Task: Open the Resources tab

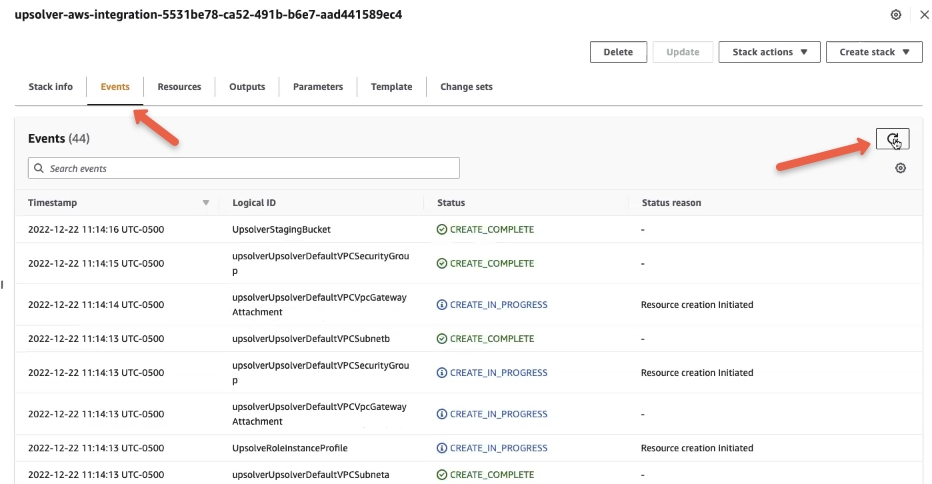Action: [x=179, y=87]
